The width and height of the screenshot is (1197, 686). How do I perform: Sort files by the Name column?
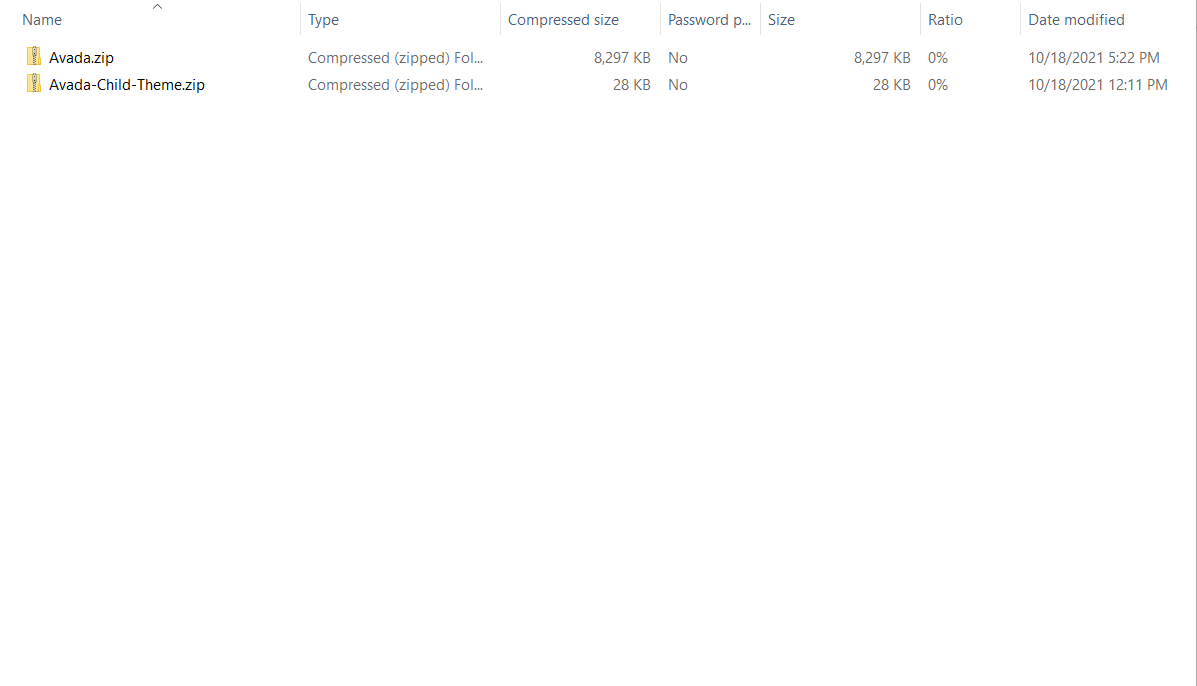pos(42,20)
